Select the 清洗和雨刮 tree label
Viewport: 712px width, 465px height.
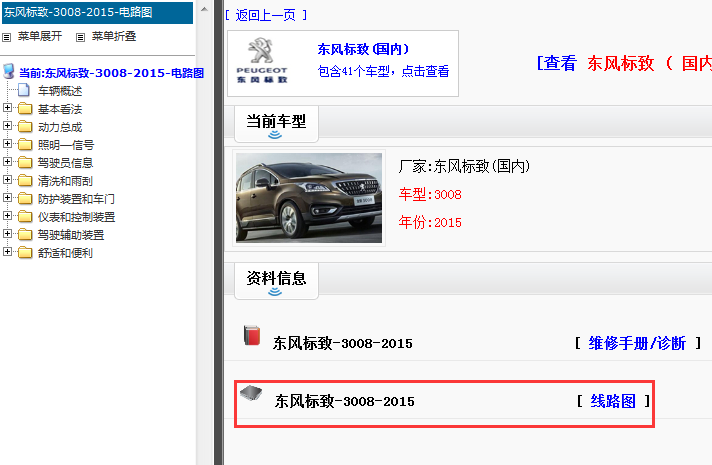coord(65,181)
